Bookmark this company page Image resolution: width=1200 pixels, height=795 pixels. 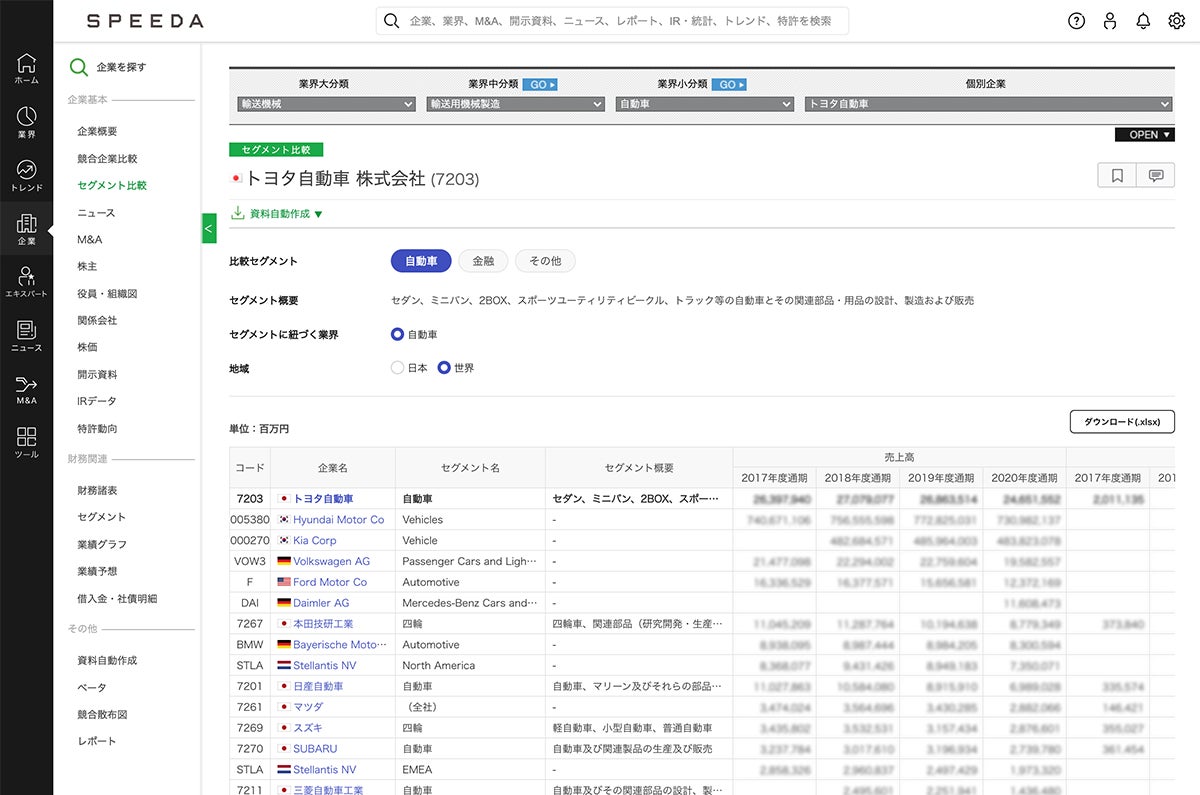point(1117,176)
